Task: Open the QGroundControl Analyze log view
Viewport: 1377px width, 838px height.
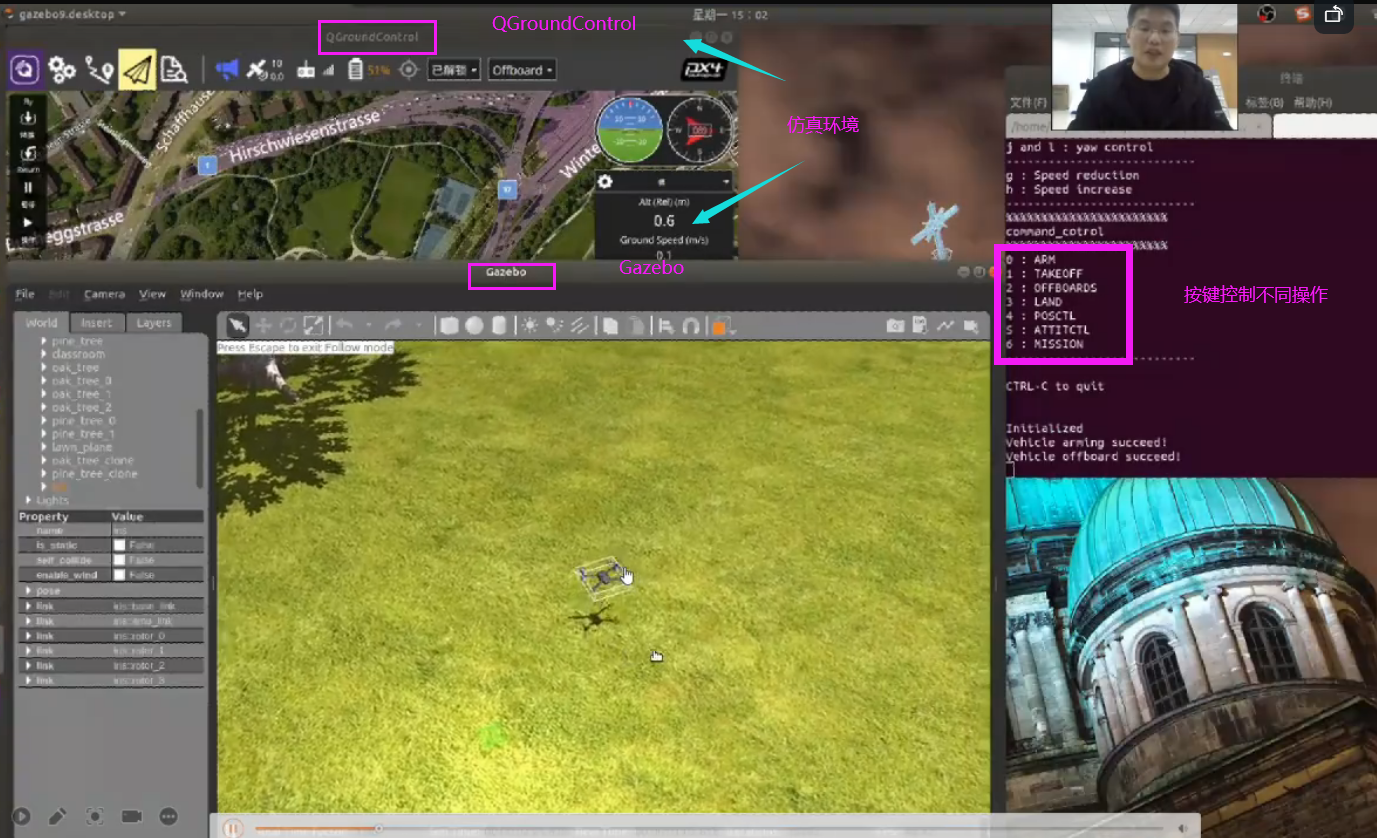Action: (x=174, y=69)
